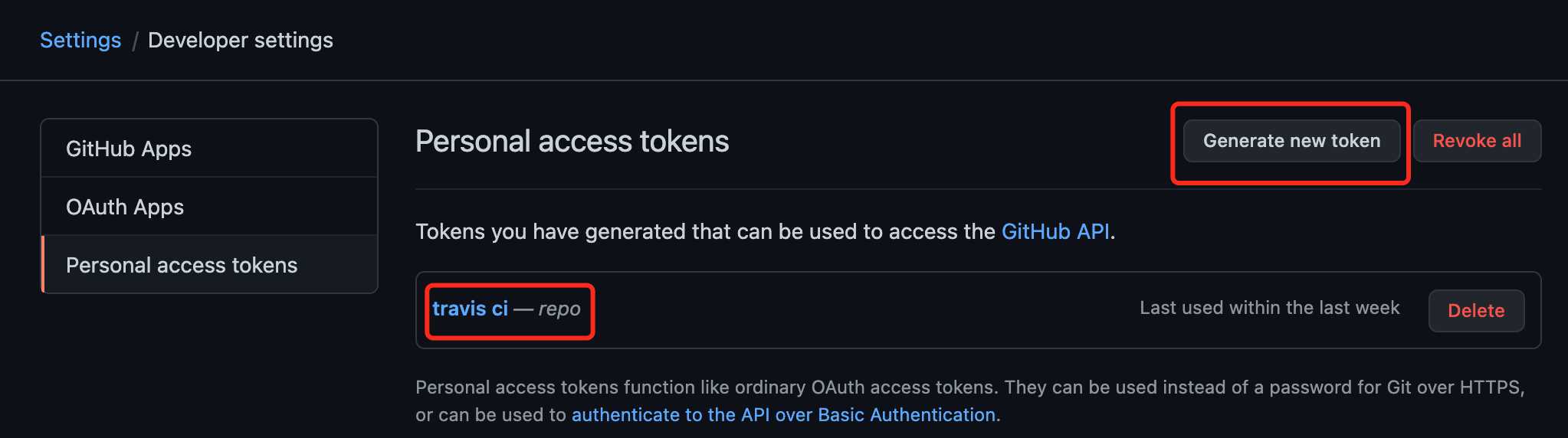Click the Developer settings breadcrumb text
This screenshot has width=1568, height=438.
240,40
